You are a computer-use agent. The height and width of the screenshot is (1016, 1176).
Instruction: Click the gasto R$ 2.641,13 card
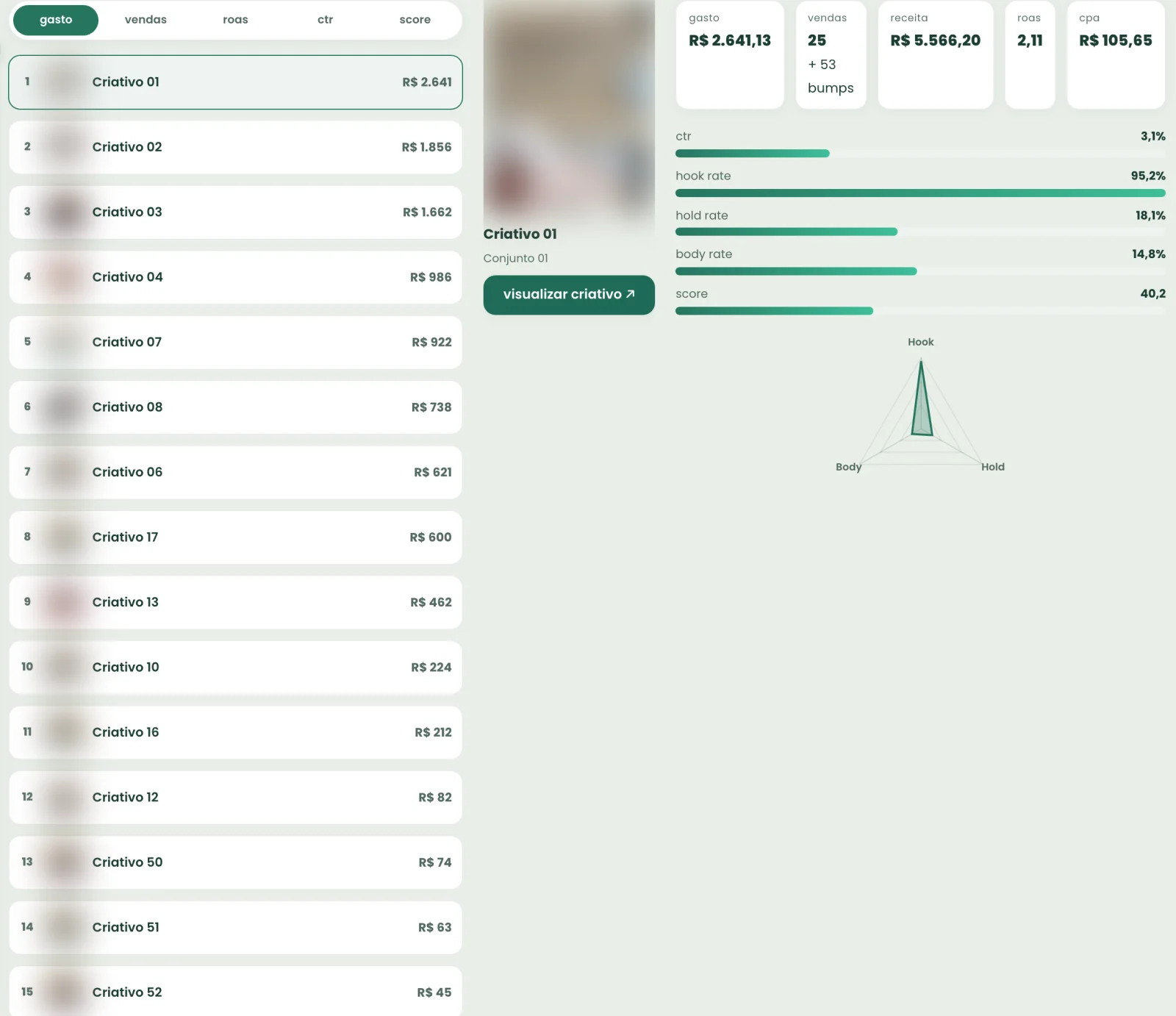[x=730, y=55]
